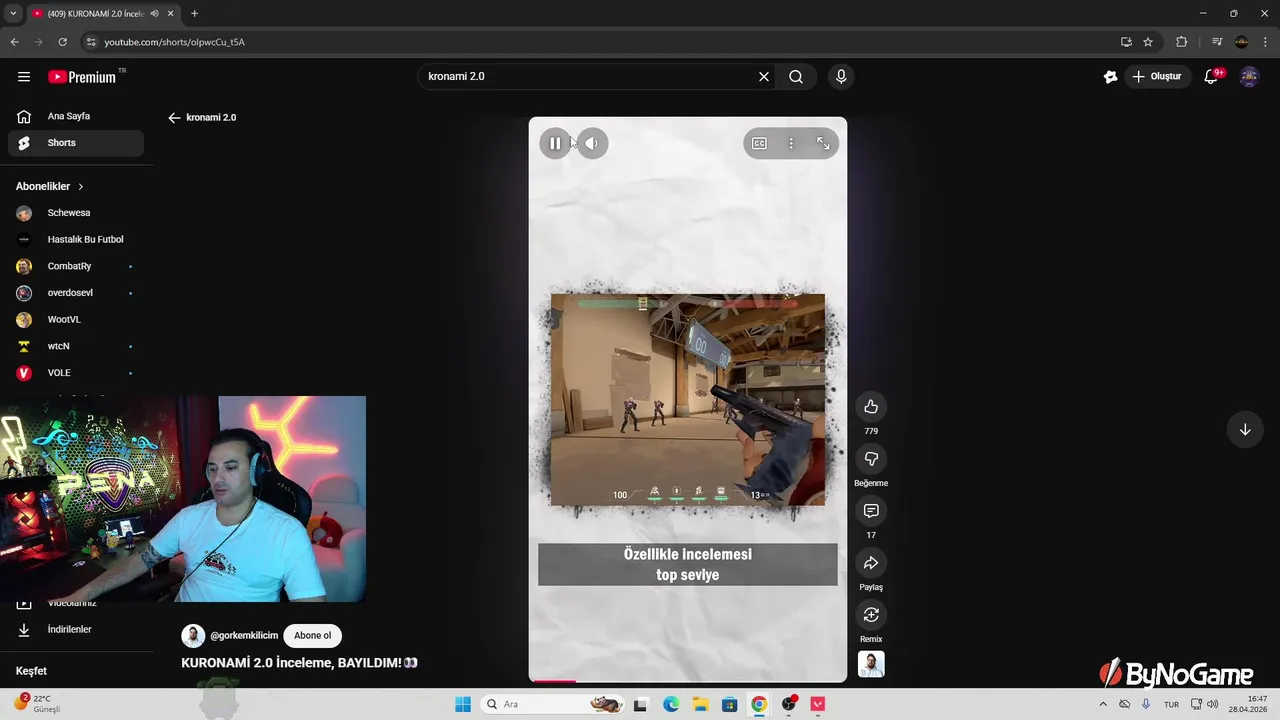Show hidden system tray icons
The image size is (1280, 720).
pyautogui.click(x=1103, y=704)
